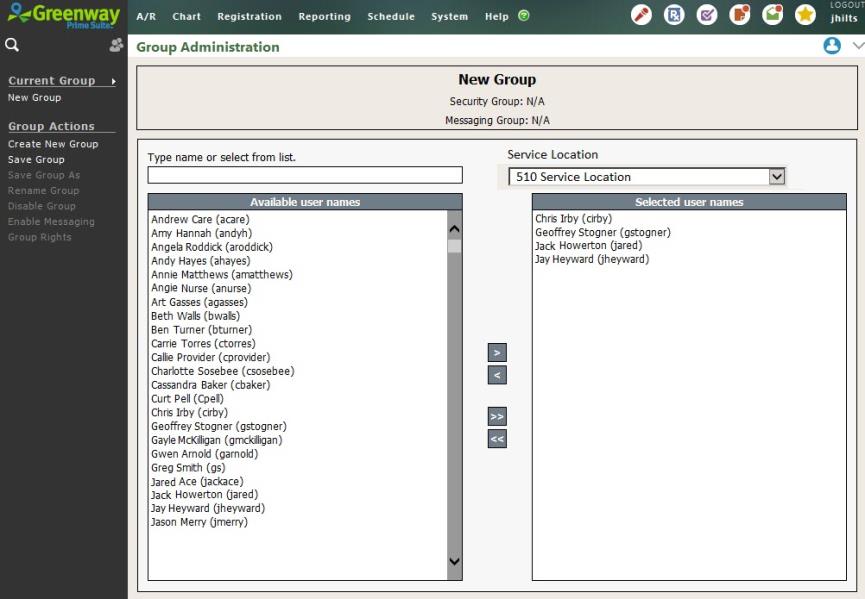Open the Rx prescription icon

pyautogui.click(x=675, y=15)
